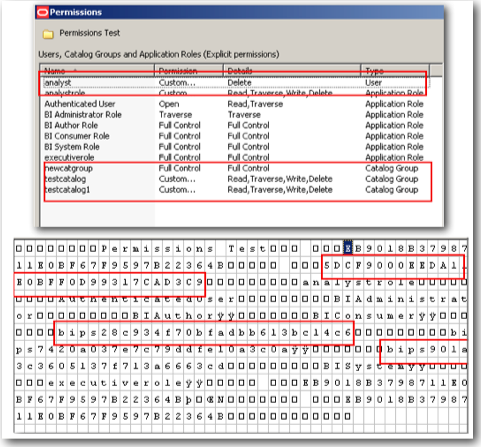Click the Permissions Test folder icon
Screen dimensions: 481x447
click(x=48, y=34)
